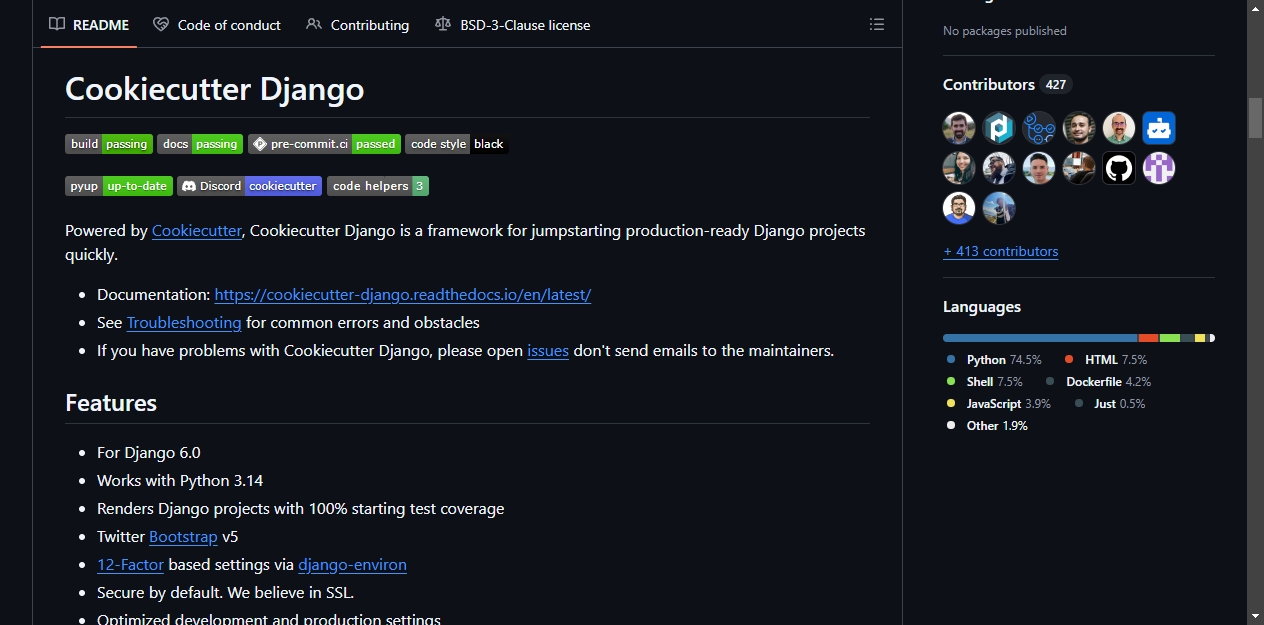Open the Code of conduct tab
This screenshot has width=1264, height=625.
217,25
